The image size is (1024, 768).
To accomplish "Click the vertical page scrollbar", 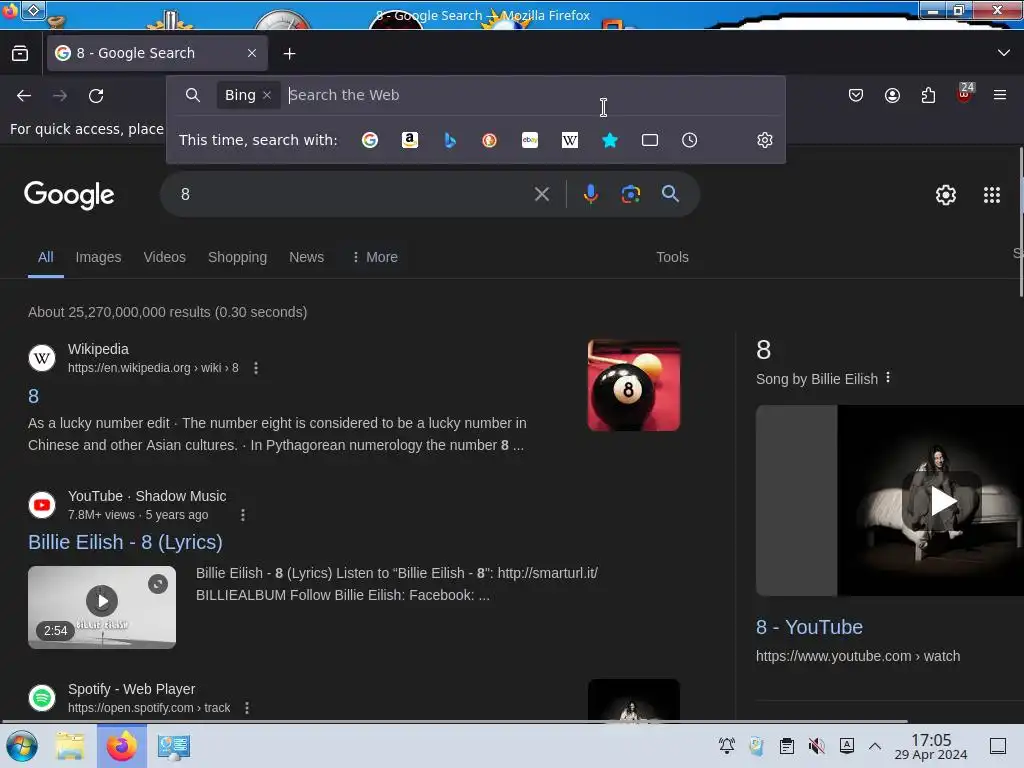I will [x=1021, y=222].
